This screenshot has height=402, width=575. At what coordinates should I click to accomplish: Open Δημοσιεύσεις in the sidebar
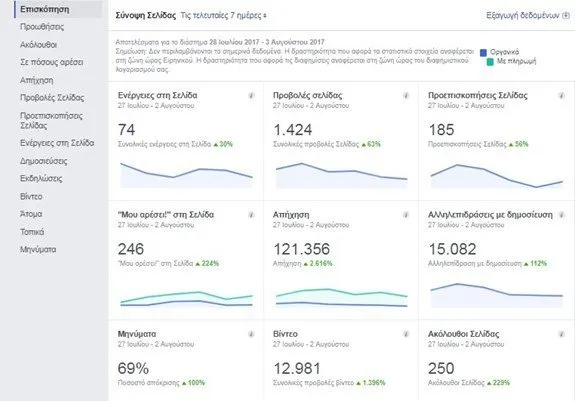click(44, 161)
